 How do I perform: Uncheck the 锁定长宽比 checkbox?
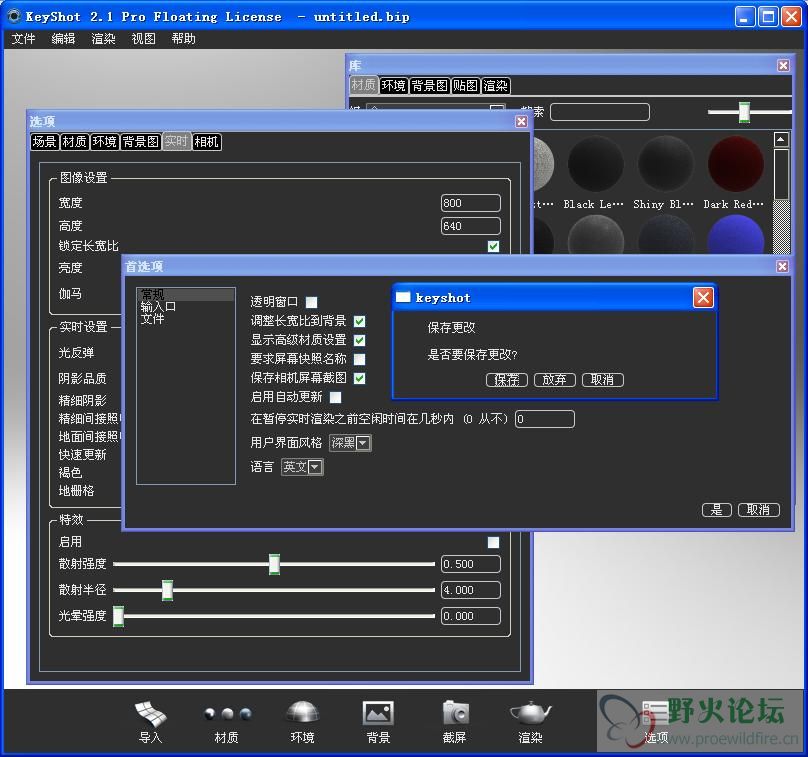click(493, 246)
